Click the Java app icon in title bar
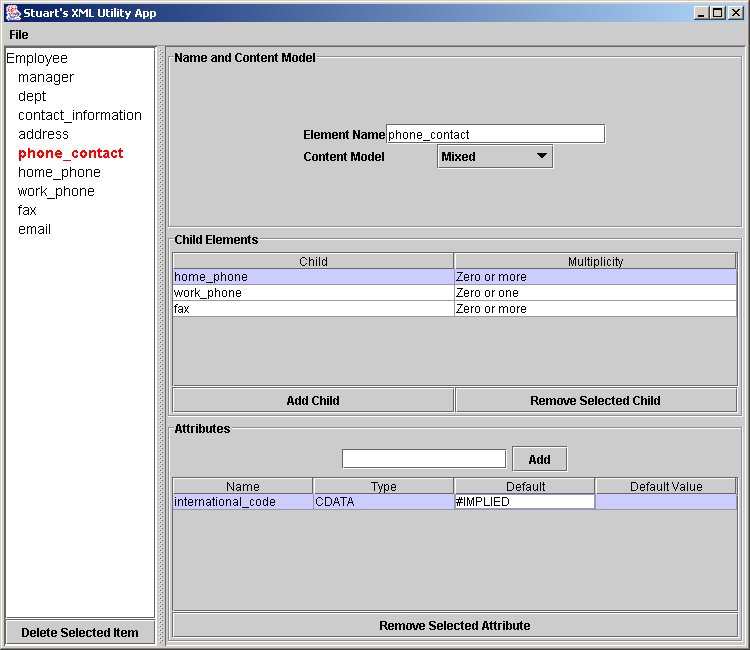This screenshot has height=650, width=750. pos(13,13)
